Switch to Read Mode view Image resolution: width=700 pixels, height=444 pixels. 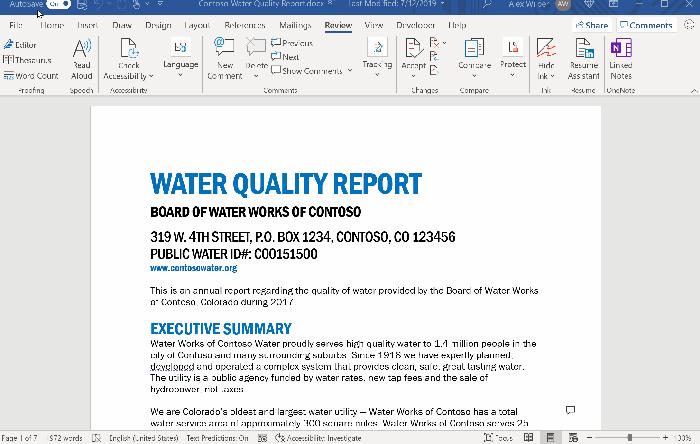tap(529, 438)
